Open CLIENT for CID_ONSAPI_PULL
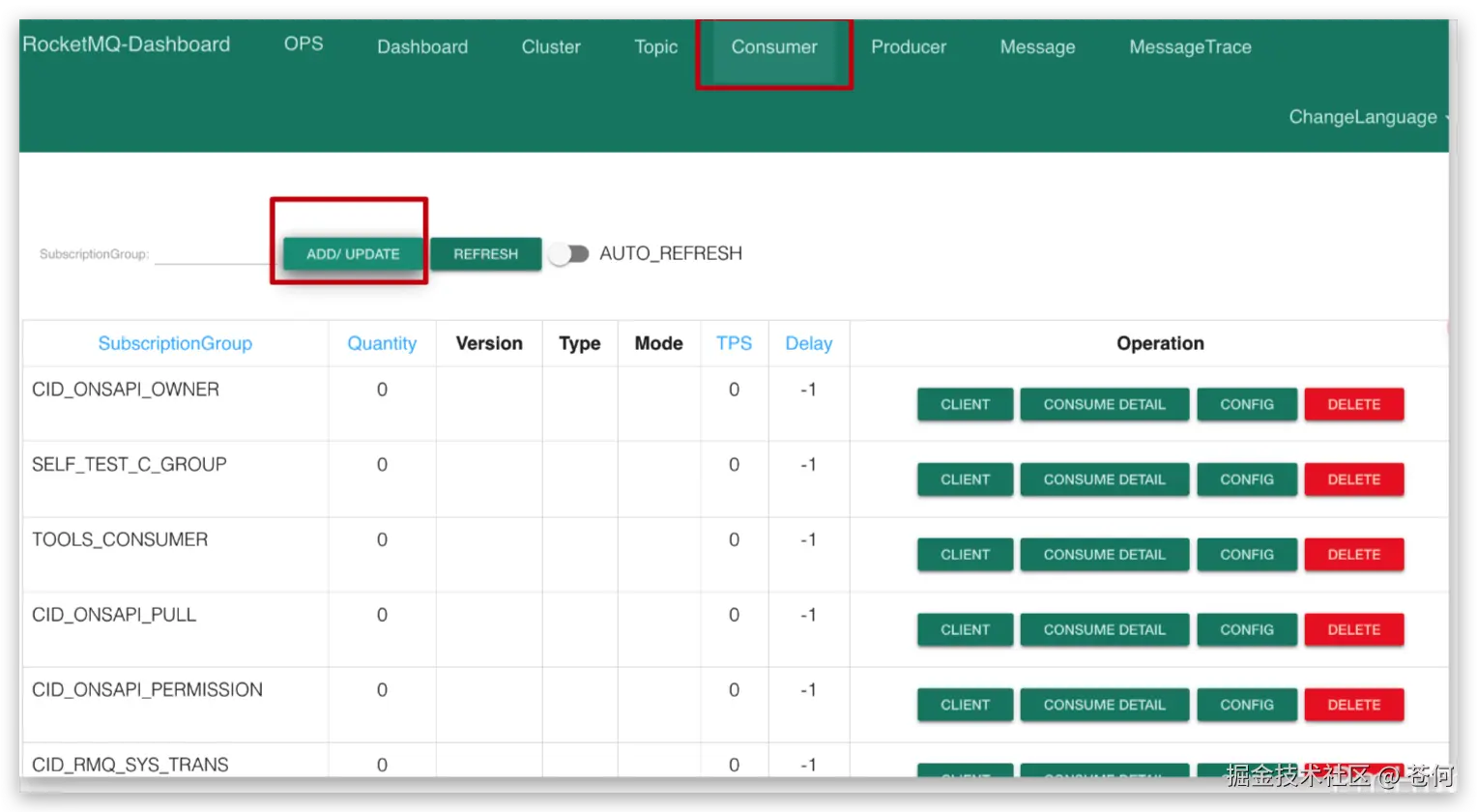 pos(965,629)
